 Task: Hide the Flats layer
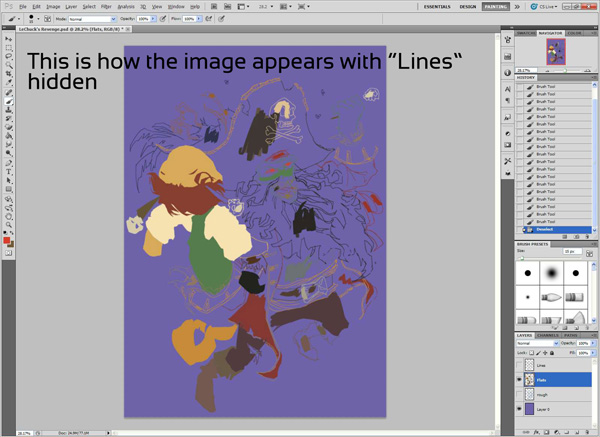click(x=519, y=380)
